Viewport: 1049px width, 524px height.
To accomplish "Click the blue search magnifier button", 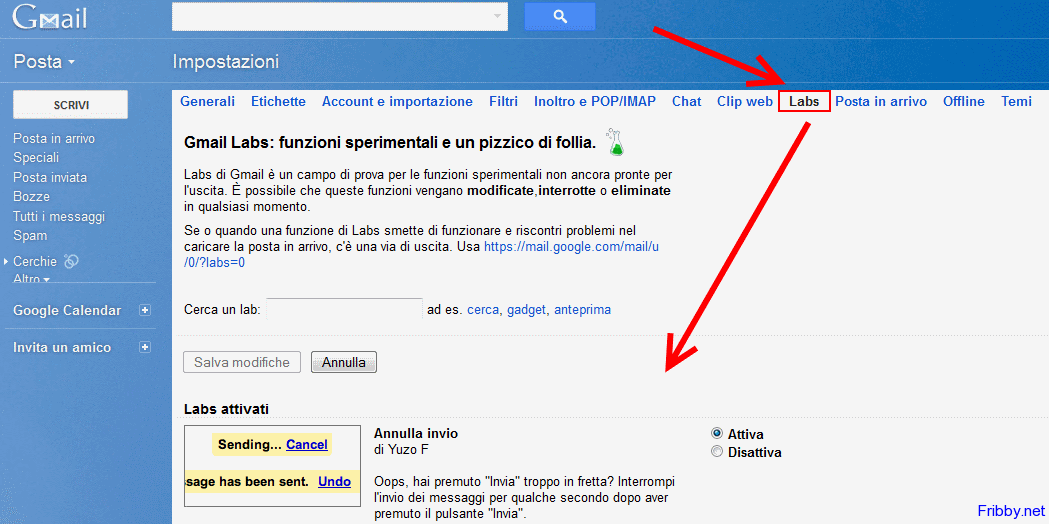I will [559, 17].
